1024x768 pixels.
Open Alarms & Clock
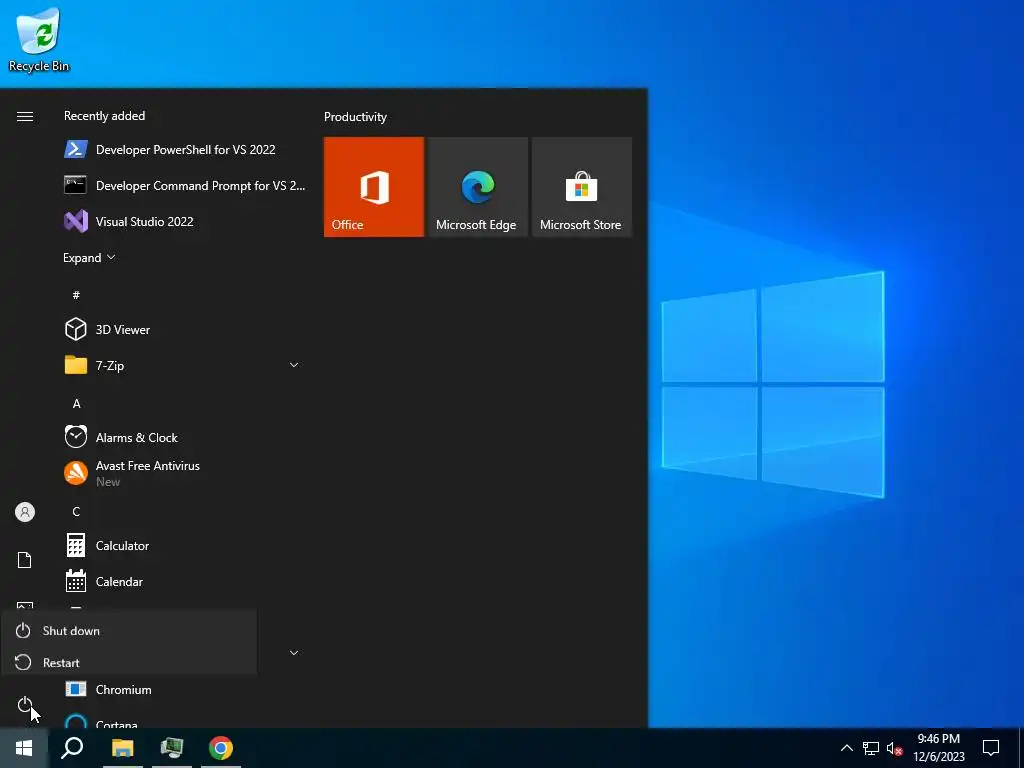point(185,438)
